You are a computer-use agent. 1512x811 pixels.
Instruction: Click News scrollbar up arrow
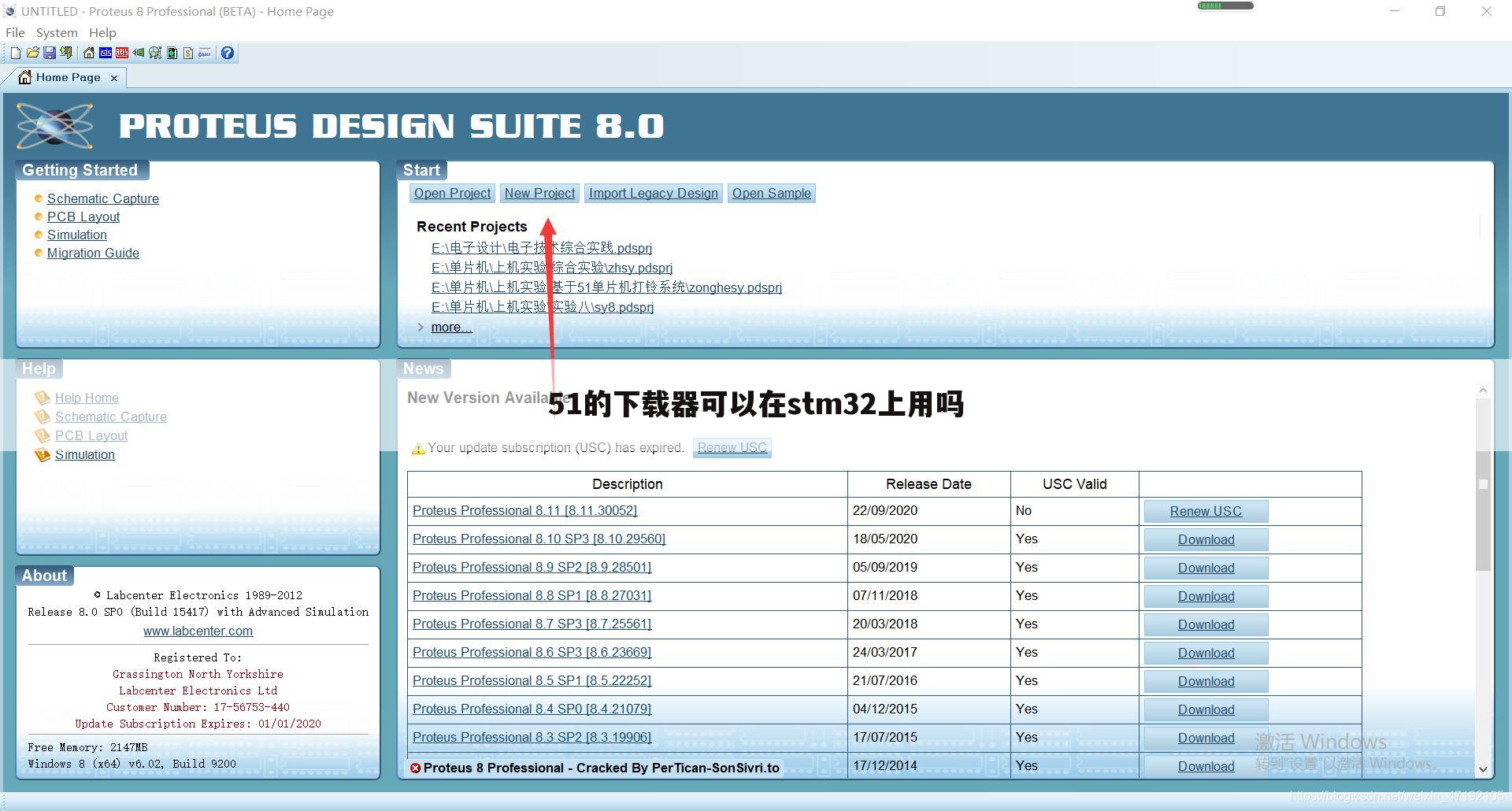coord(1483,391)
